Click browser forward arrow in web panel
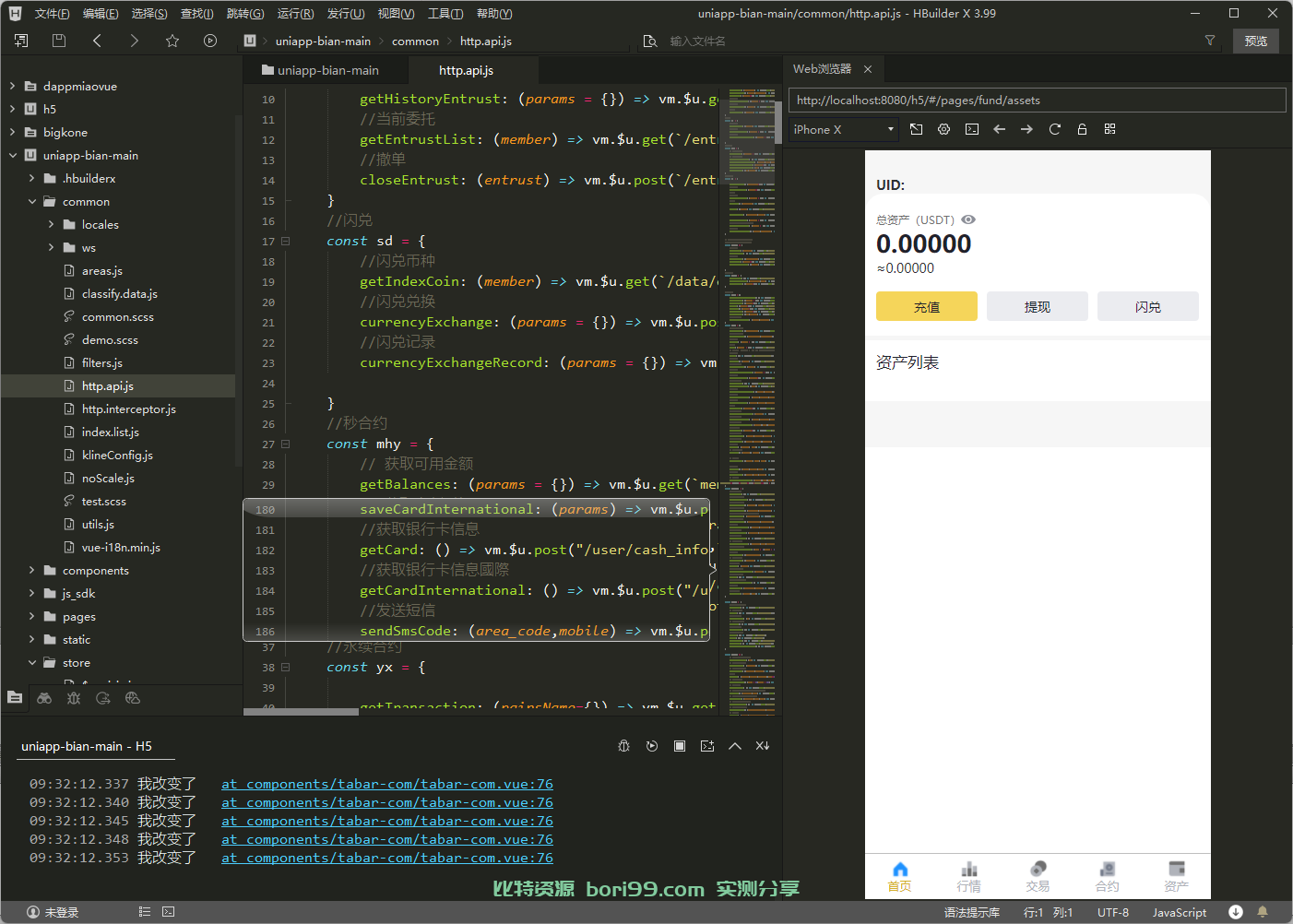Image resolution: width=1293 pixels, height=924 pixels. click(x=1026, y=129)
